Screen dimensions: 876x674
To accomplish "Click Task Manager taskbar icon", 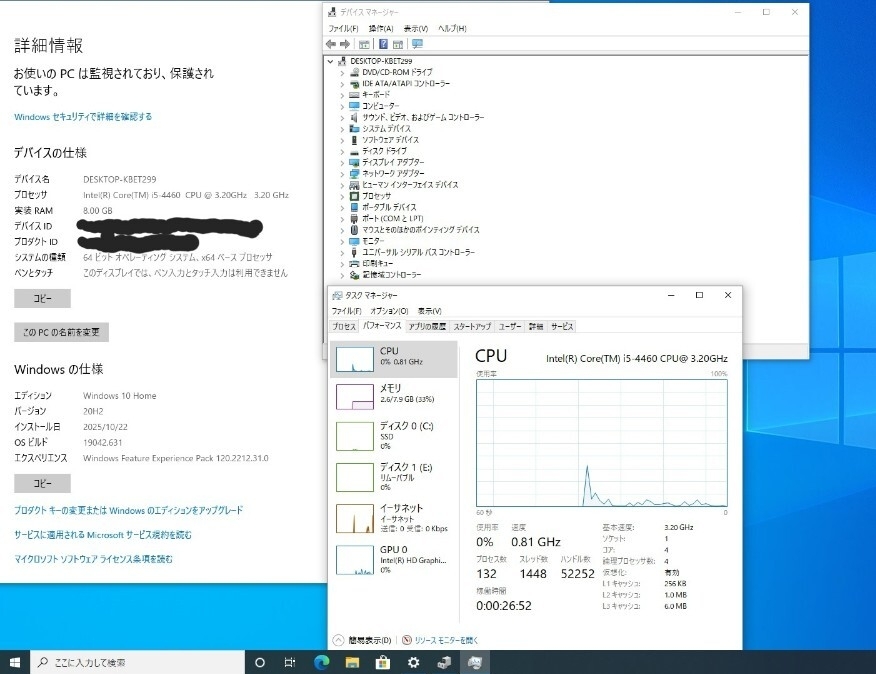I will (475, 662).
